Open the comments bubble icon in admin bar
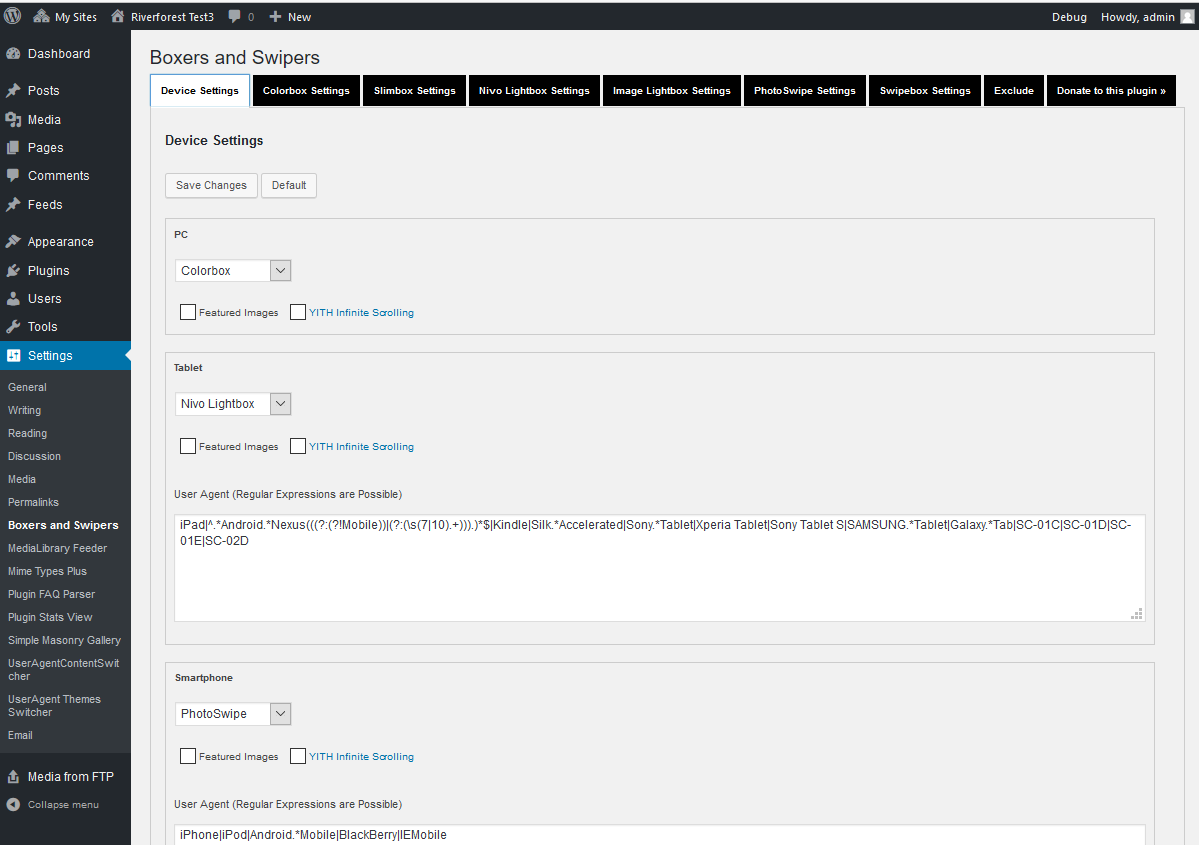This screenshot has height=845, width=1199. pyautogui.click(x=235, y=17)
